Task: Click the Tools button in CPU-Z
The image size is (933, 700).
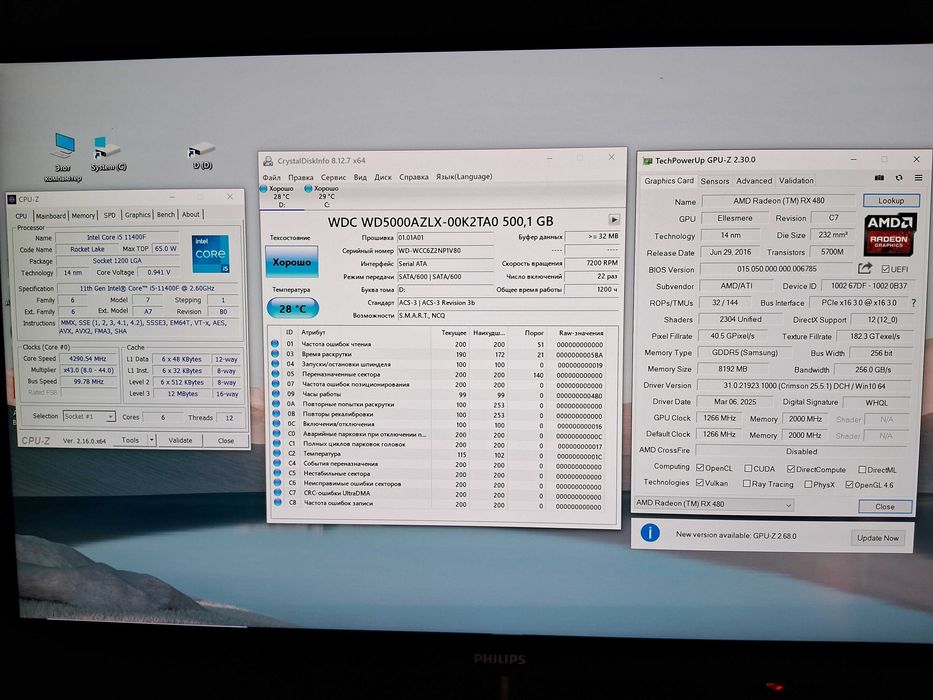Action: coord(130,440)
